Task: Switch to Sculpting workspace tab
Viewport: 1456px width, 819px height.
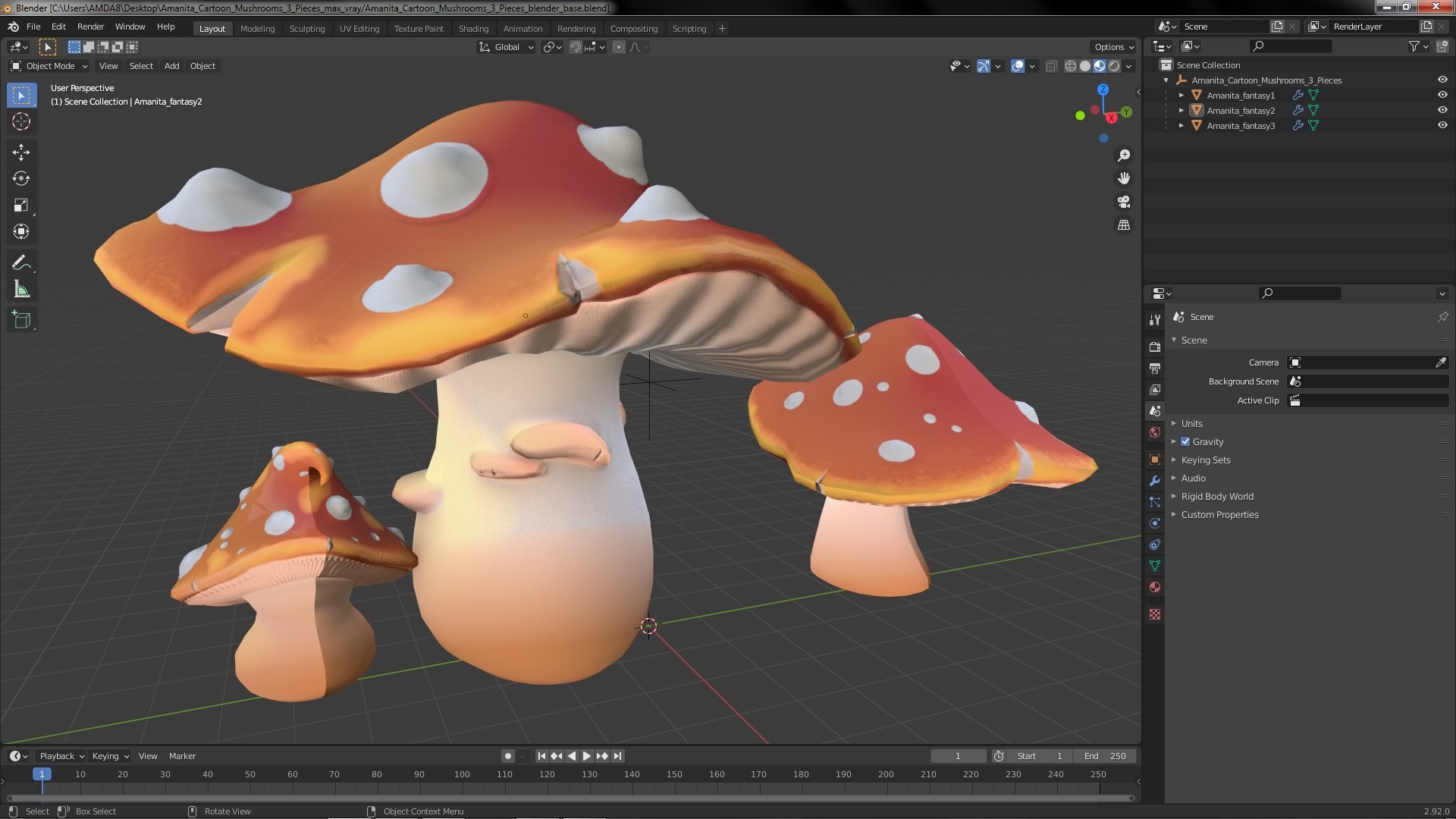Action: 307,29
